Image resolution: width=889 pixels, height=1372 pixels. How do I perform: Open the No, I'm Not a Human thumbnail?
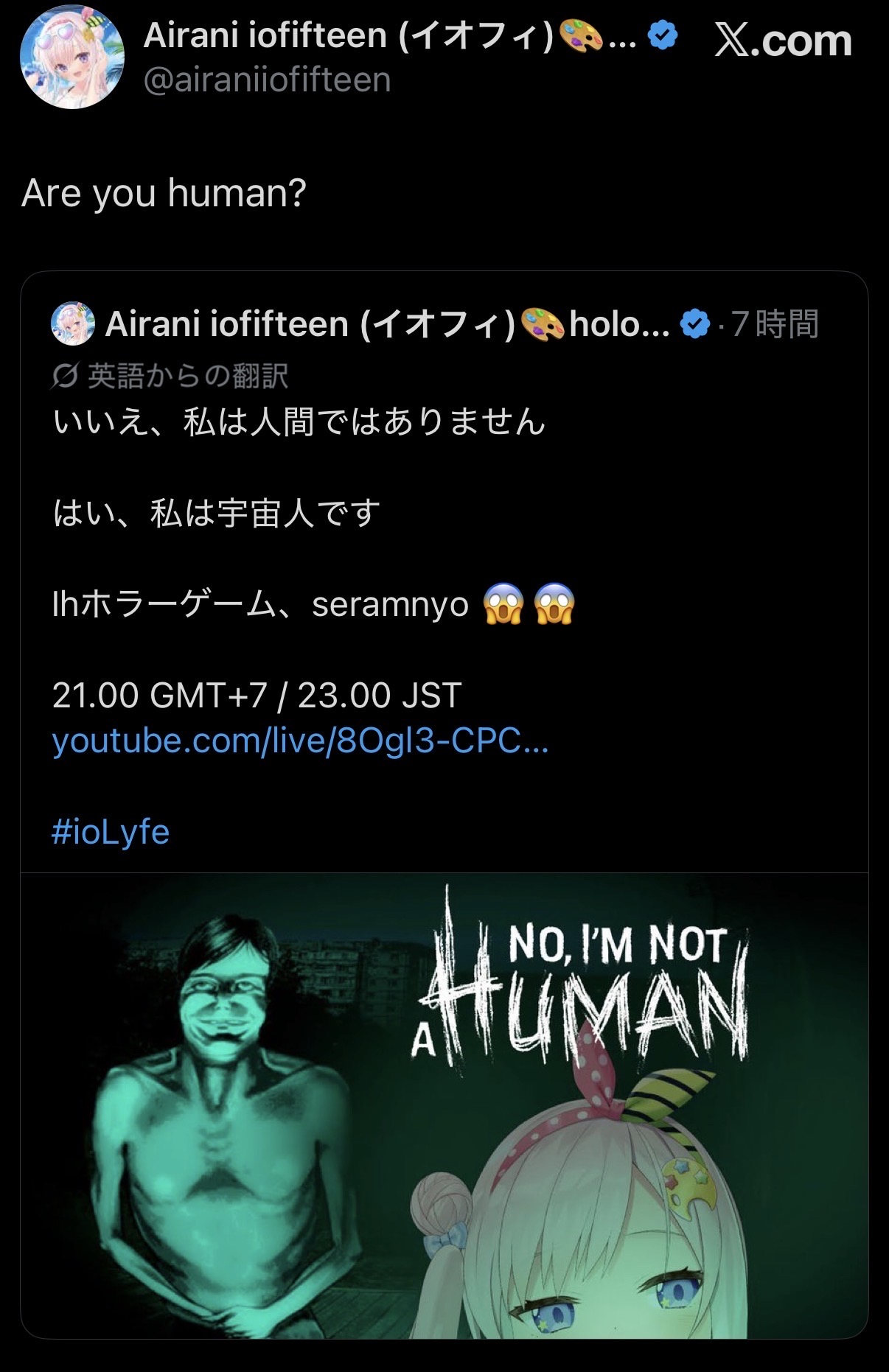[x=444, y=1105]
